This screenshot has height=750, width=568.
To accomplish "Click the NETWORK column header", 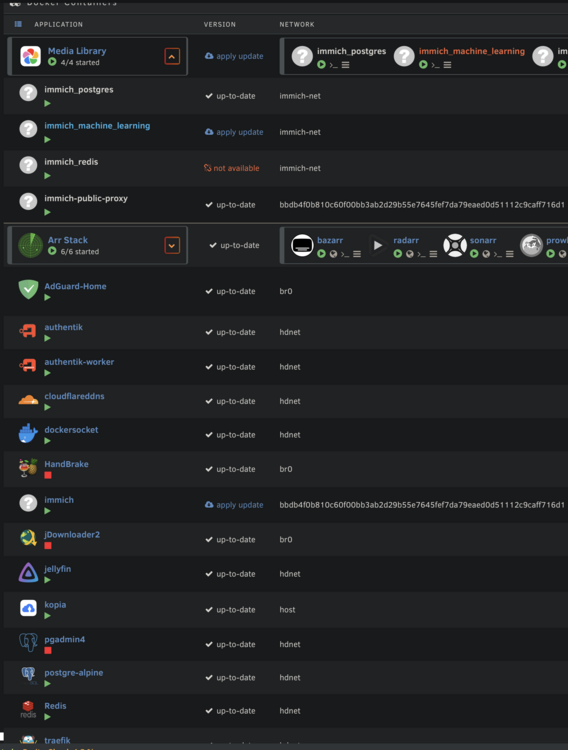I will point(297,24).
